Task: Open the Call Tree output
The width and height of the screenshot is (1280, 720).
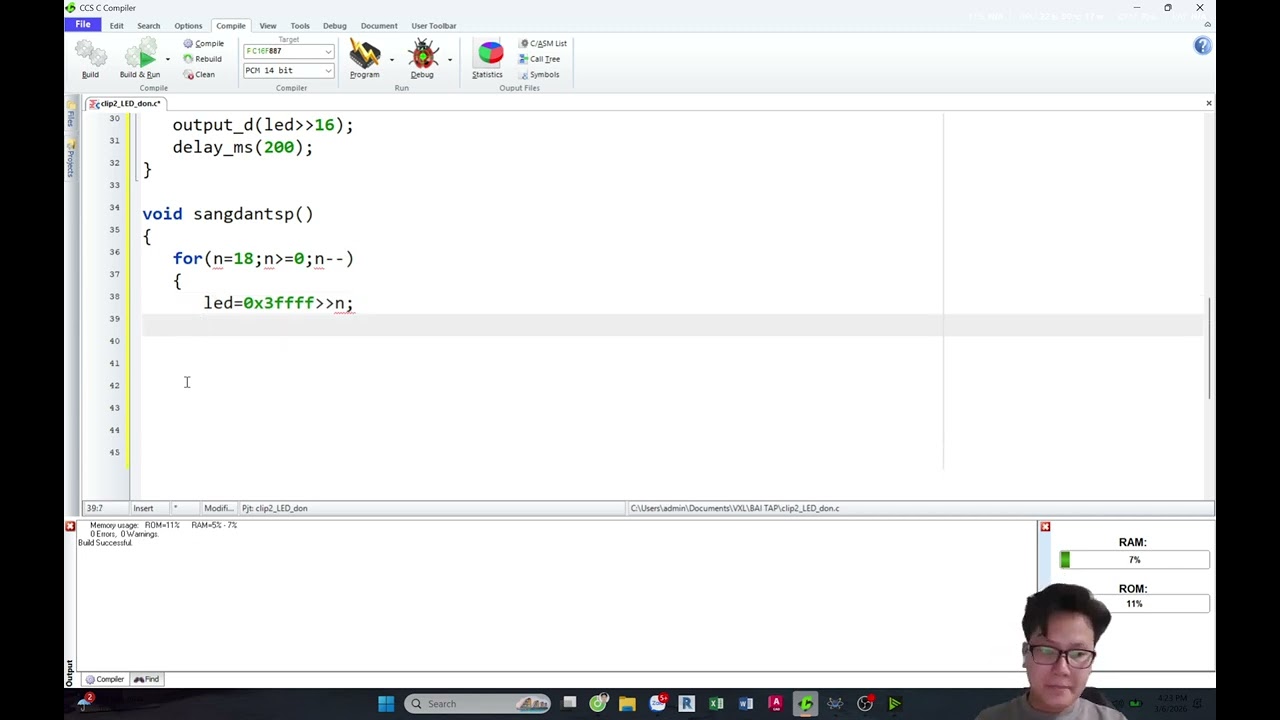Action: [x=539, y=59]
